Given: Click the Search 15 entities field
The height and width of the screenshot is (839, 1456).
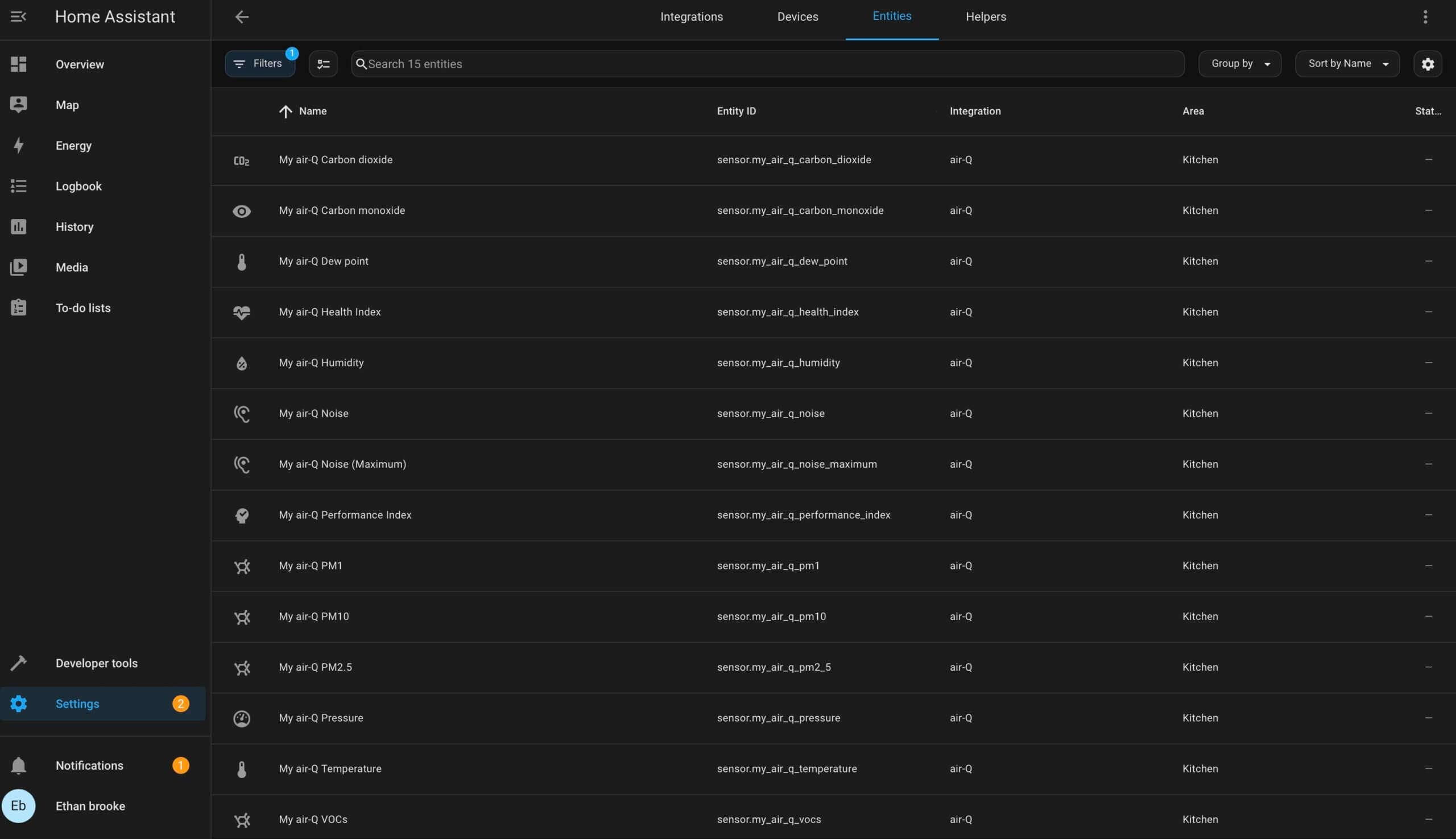Looking at the screenshot, I should coord(767,64).
